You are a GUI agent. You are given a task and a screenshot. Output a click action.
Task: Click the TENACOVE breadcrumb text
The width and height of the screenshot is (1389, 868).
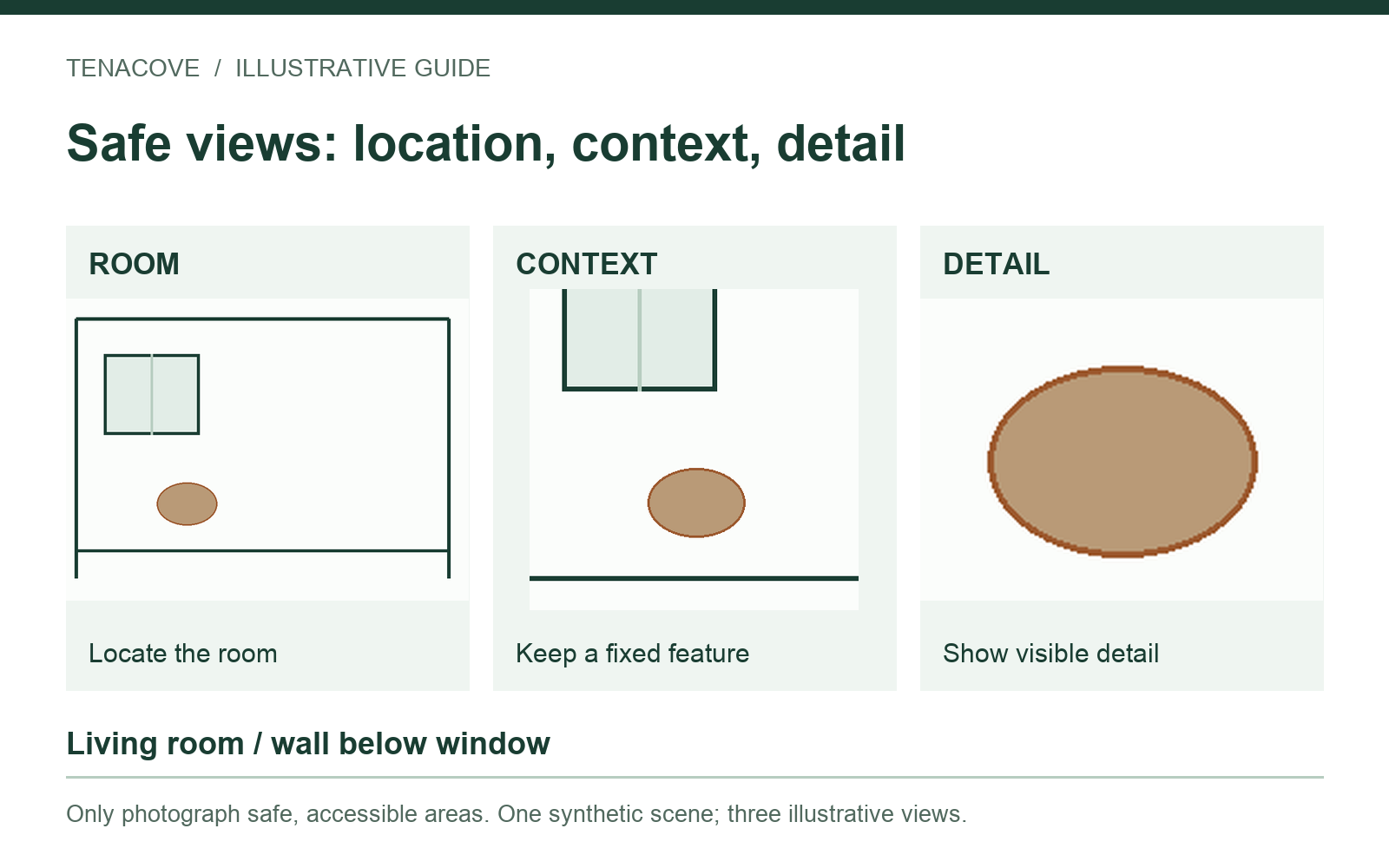pos(133,69)
